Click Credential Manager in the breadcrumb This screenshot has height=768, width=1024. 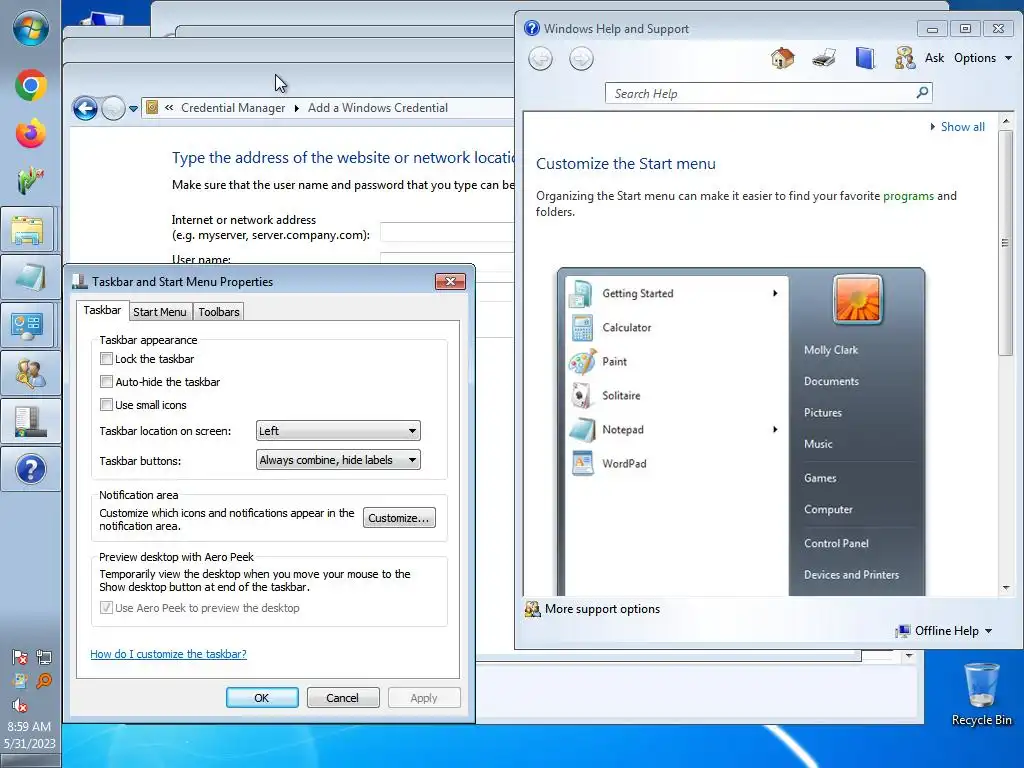point(233,108)
